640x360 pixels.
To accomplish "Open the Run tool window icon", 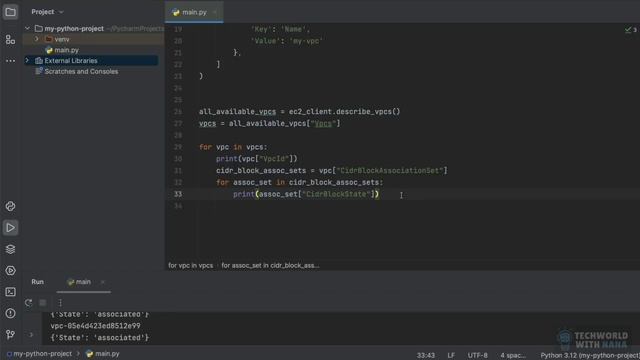I will point(10,228).
